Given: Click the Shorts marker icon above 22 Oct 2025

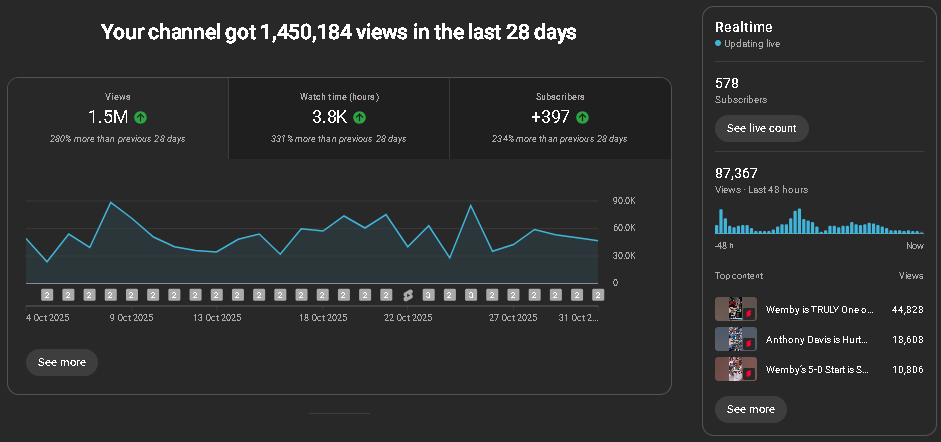Looking at the screenshot, I should coord(407,295).
